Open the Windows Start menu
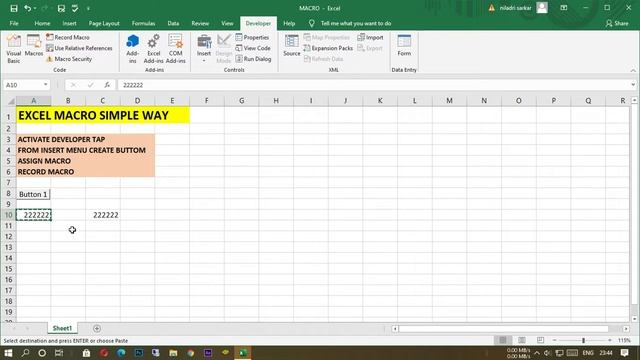 click(8, 353)
